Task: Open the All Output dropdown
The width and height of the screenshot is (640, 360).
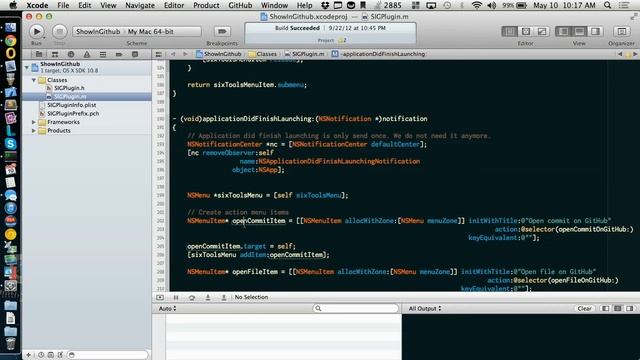Action: (425, 309)
